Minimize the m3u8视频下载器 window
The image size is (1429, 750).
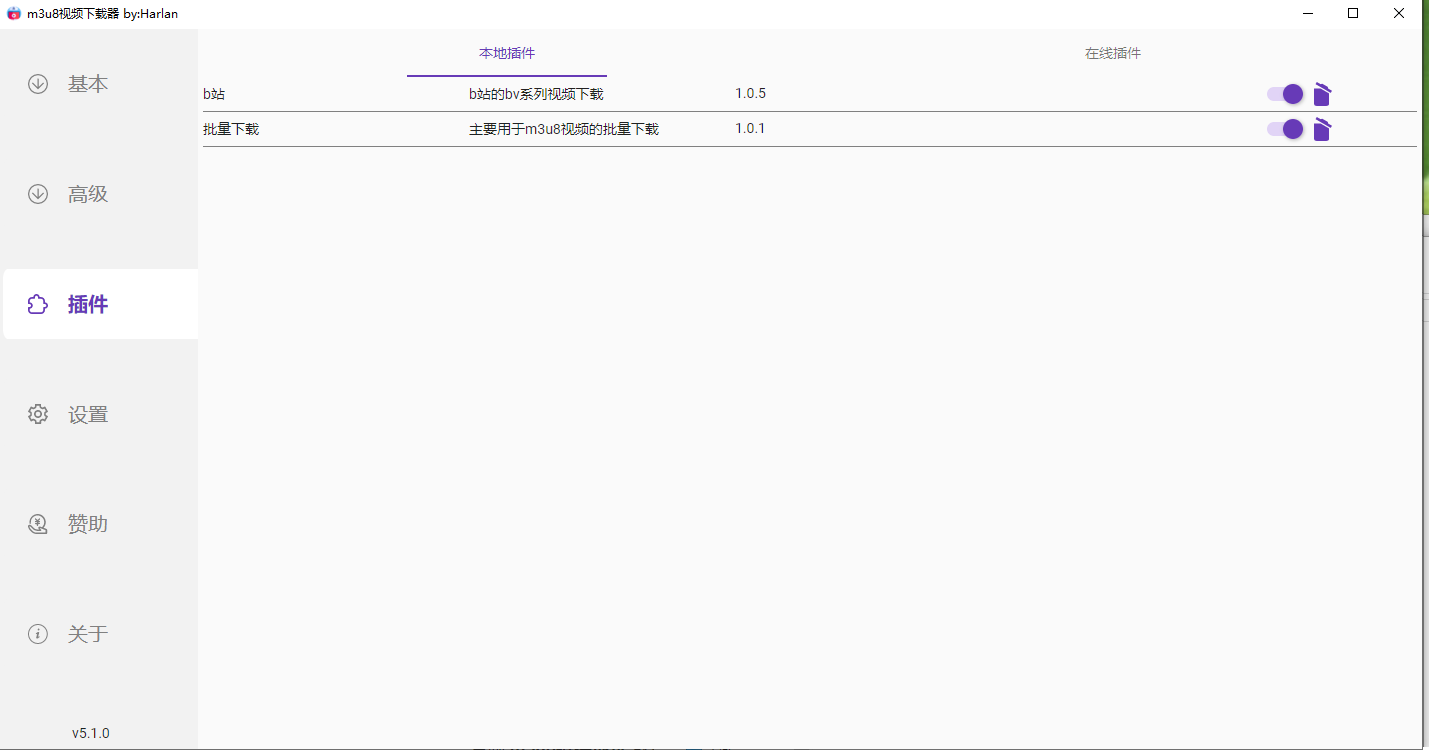pyautogui.click(x=1307, y=13)
